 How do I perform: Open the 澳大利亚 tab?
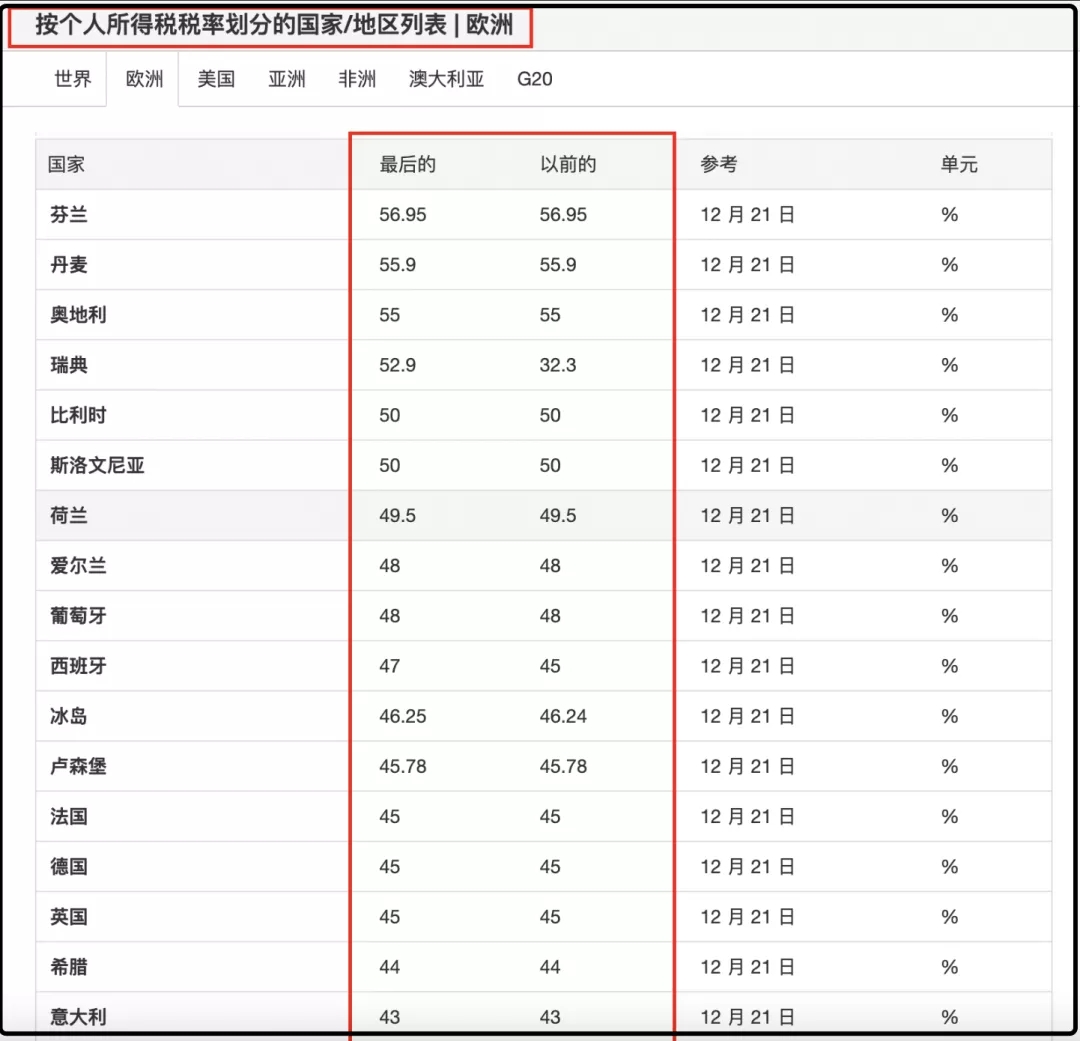[446, 79]
